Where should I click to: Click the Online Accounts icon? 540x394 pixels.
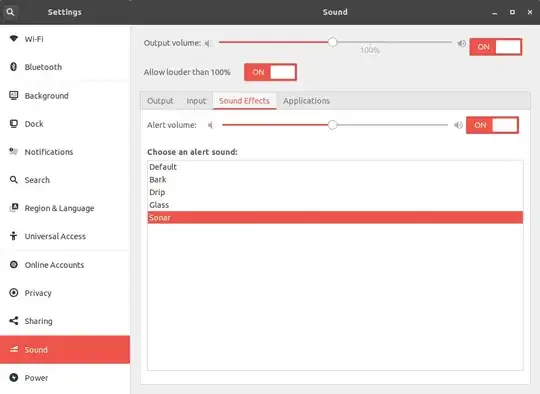pyautogui.click(x=13, y=265)
